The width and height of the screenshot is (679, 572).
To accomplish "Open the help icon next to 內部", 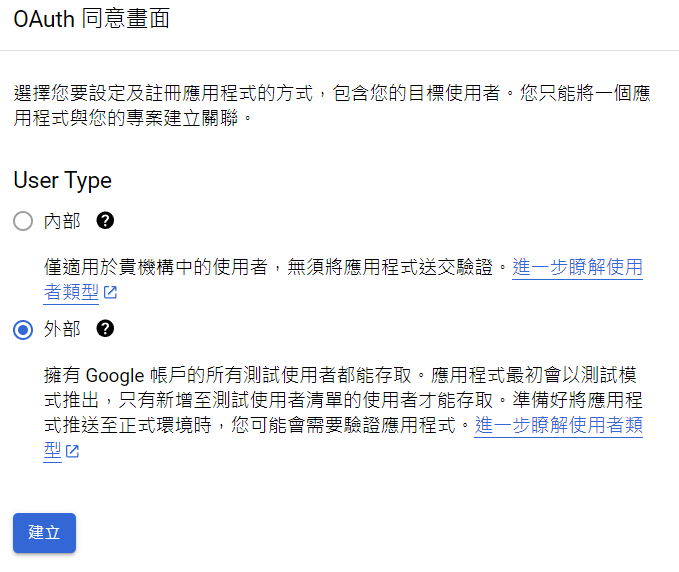I will 105,221.
